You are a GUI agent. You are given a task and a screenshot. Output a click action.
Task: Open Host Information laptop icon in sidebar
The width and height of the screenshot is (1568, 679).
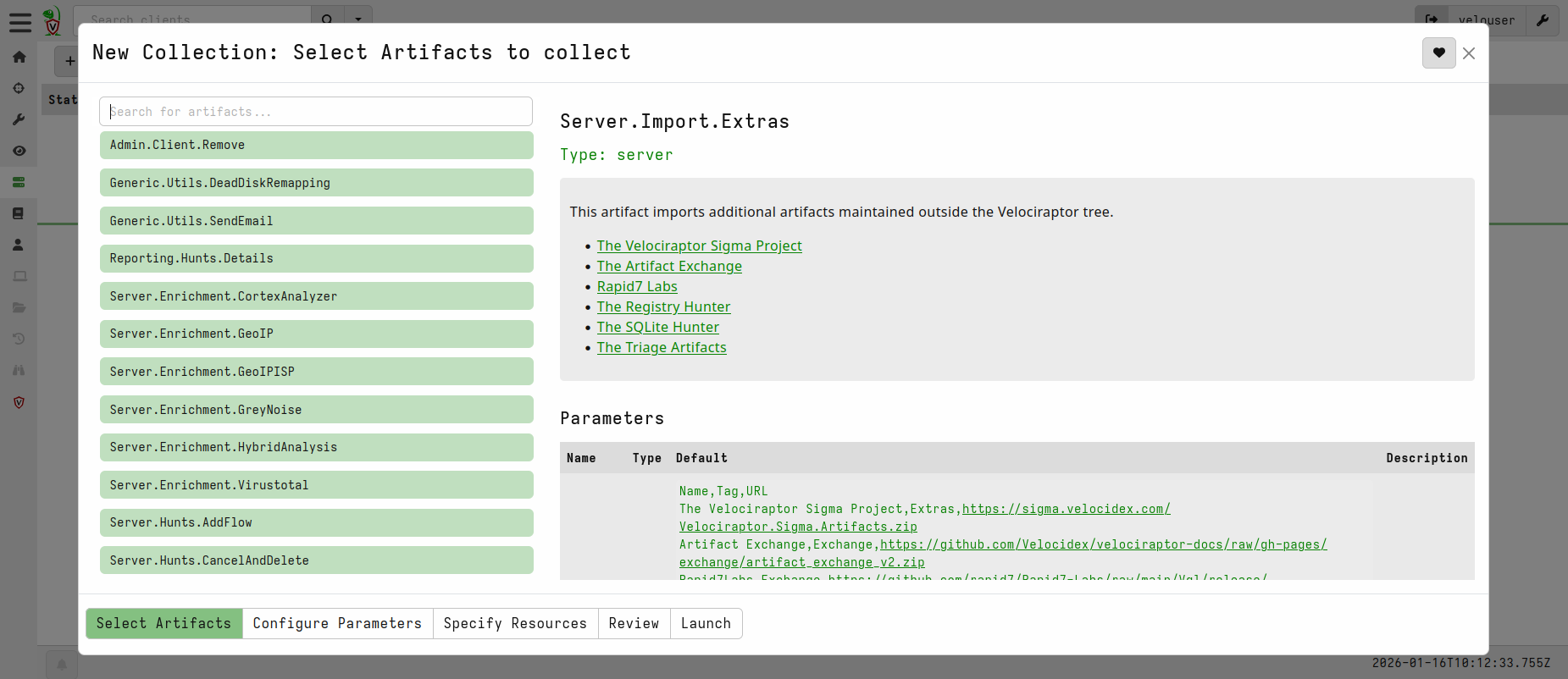pos(19,276)
